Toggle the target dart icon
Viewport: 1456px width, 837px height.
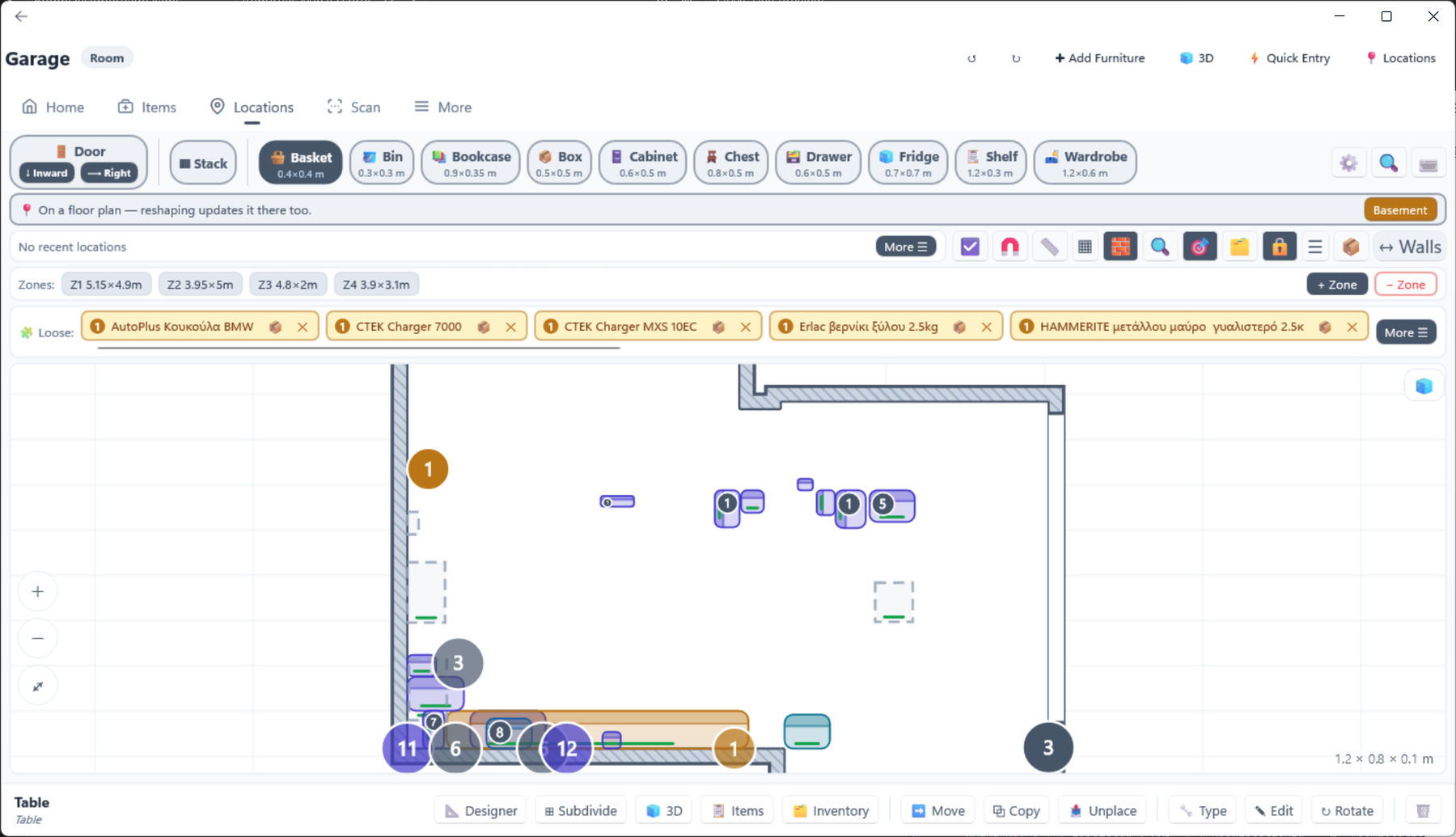click(x=1200, y=247)
